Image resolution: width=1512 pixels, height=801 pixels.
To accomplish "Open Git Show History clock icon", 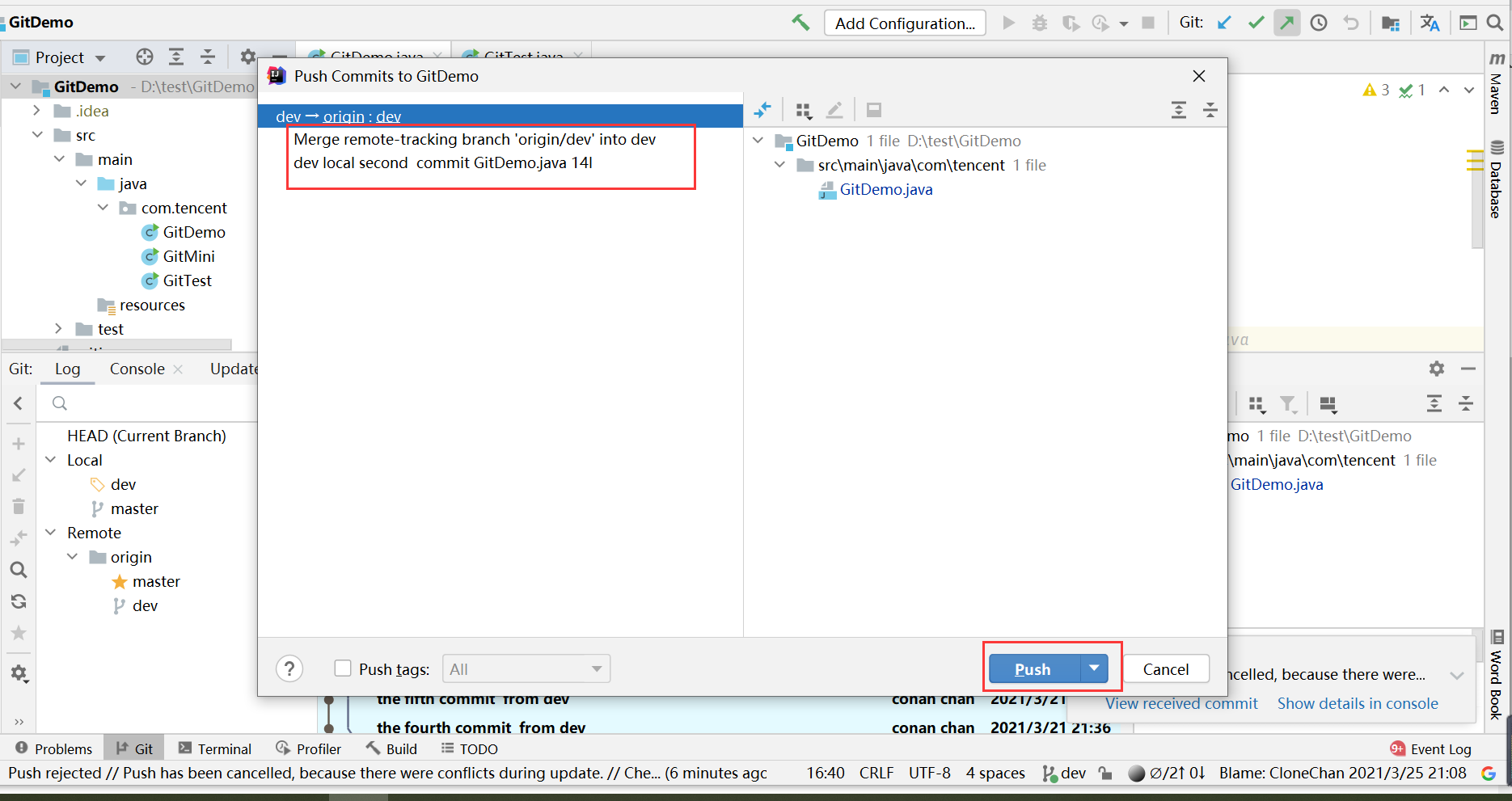I will coord(1319,23).
